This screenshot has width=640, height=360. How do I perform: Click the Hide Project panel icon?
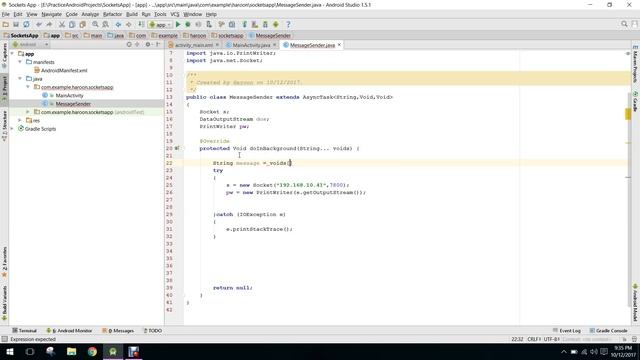(158, 44)
